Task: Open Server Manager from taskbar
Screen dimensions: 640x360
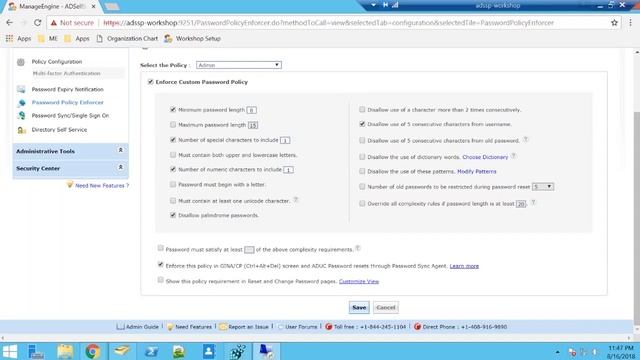Action: click(36, 351)
